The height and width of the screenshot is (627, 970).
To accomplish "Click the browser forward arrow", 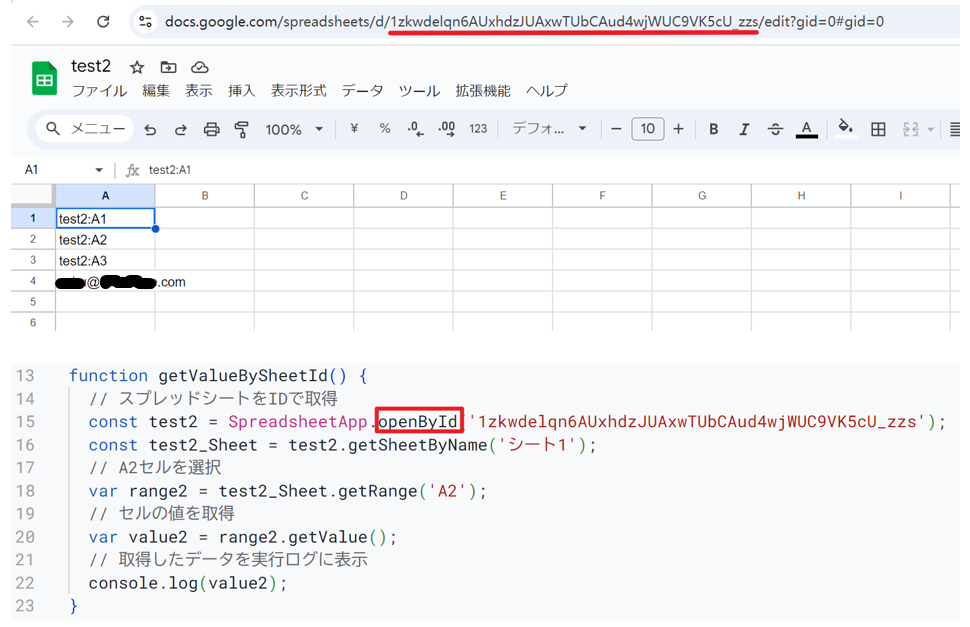I will click(68, 22).
